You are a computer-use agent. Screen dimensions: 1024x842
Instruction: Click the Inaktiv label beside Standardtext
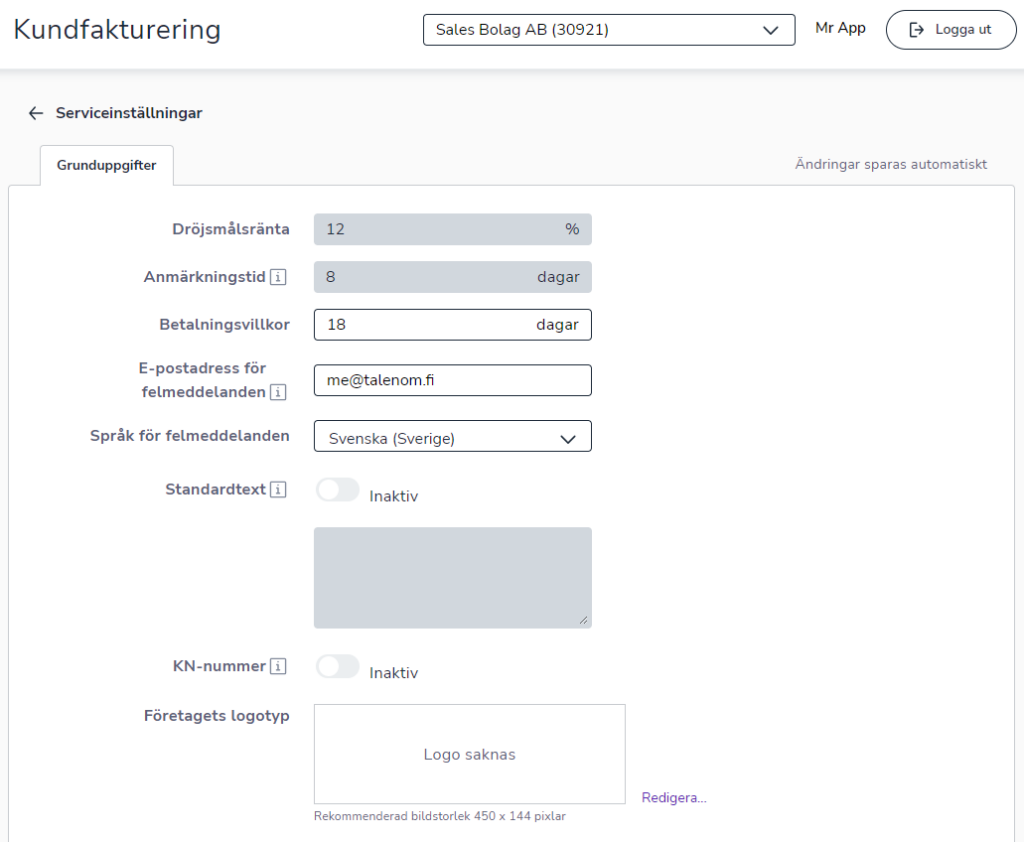(393, 496)
